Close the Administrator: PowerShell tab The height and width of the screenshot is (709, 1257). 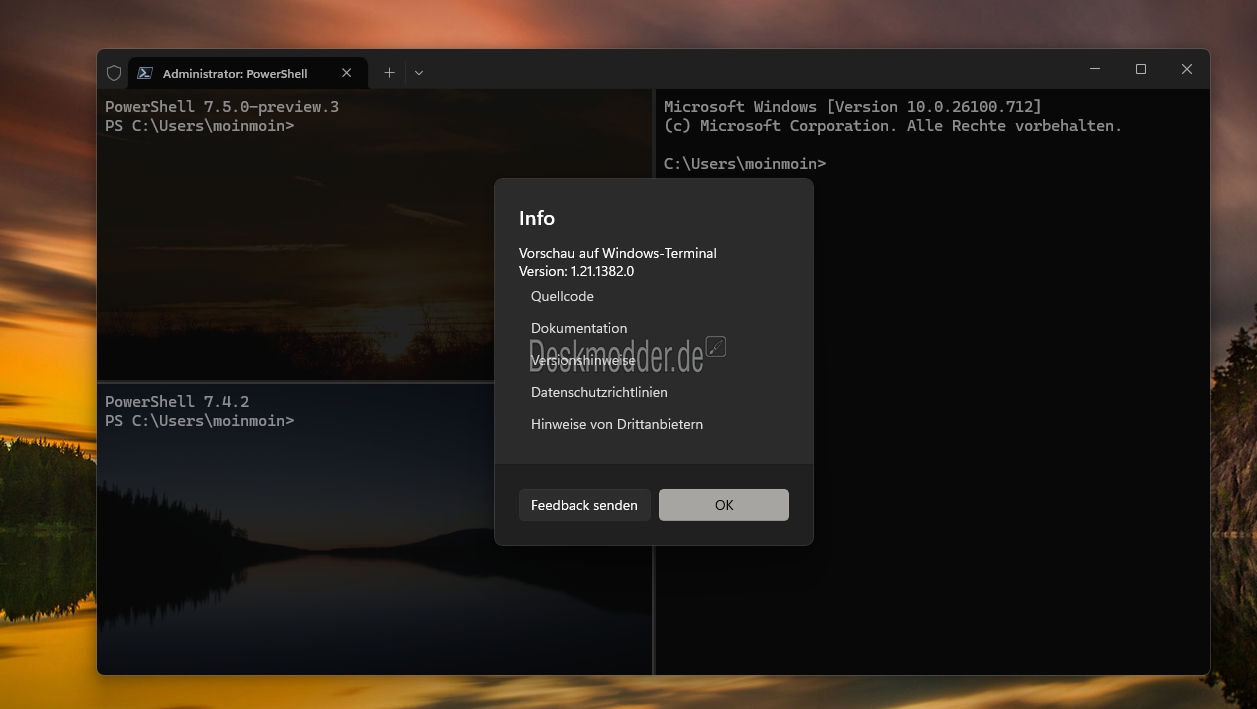tap(347, 73)
